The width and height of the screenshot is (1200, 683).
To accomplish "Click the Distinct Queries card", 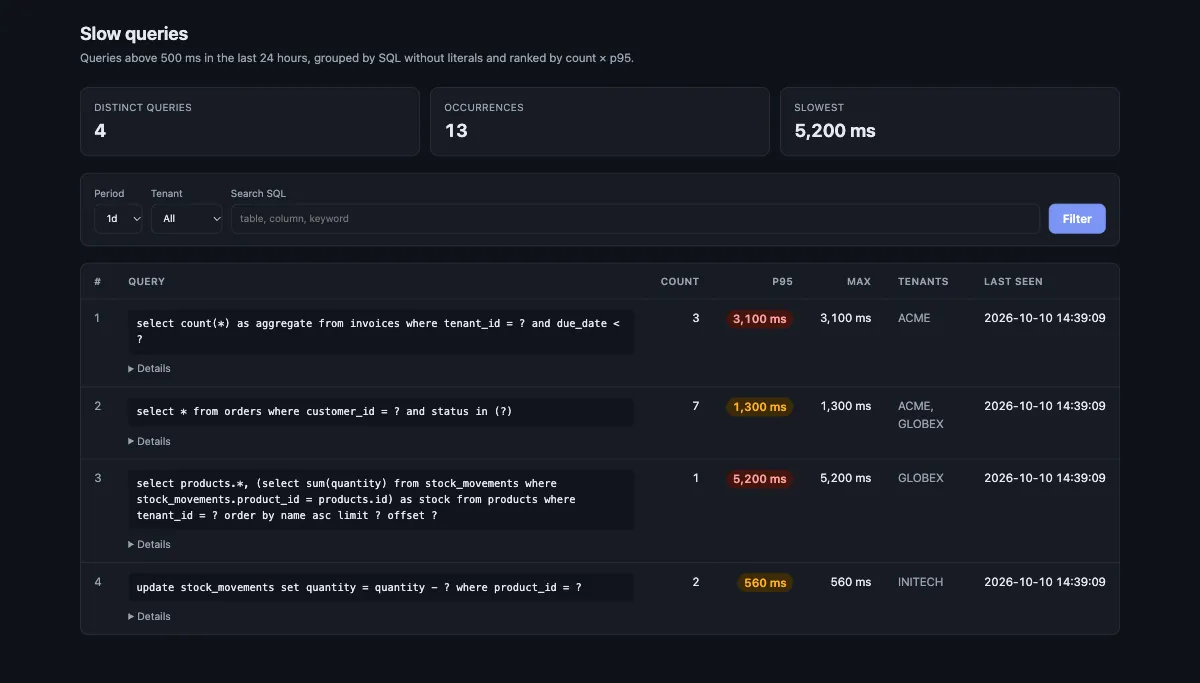I will pyautogui.click(x=250, y=121).
